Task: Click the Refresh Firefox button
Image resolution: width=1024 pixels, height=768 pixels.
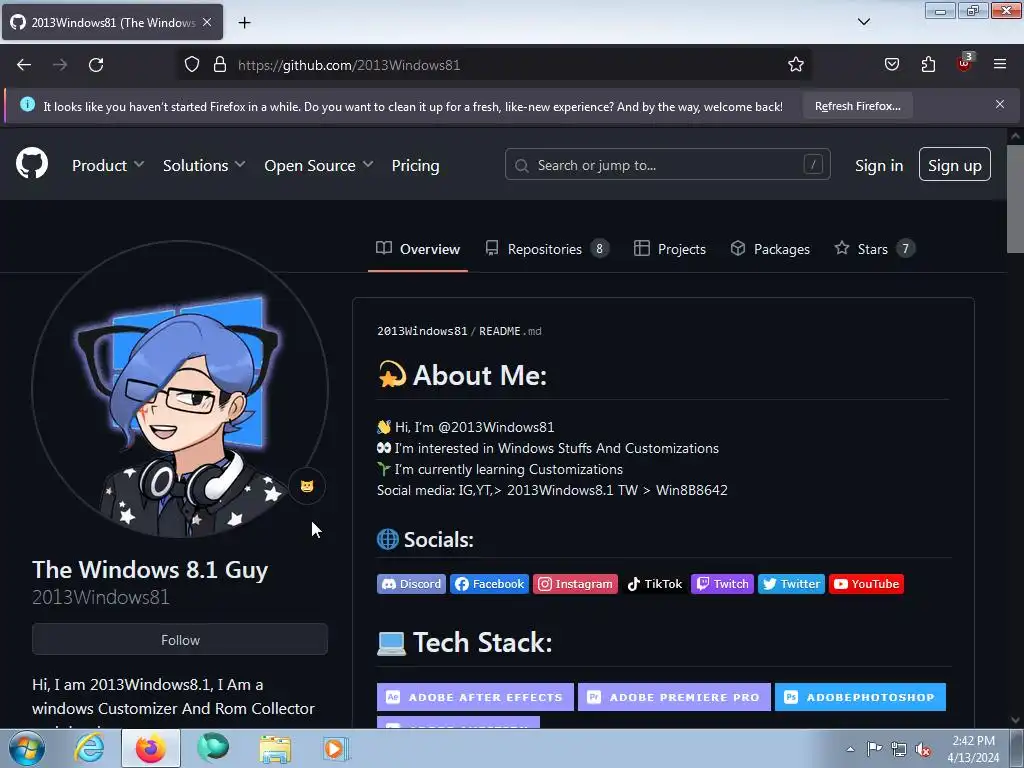Action: pyautogui.click(x=857, y=106)
